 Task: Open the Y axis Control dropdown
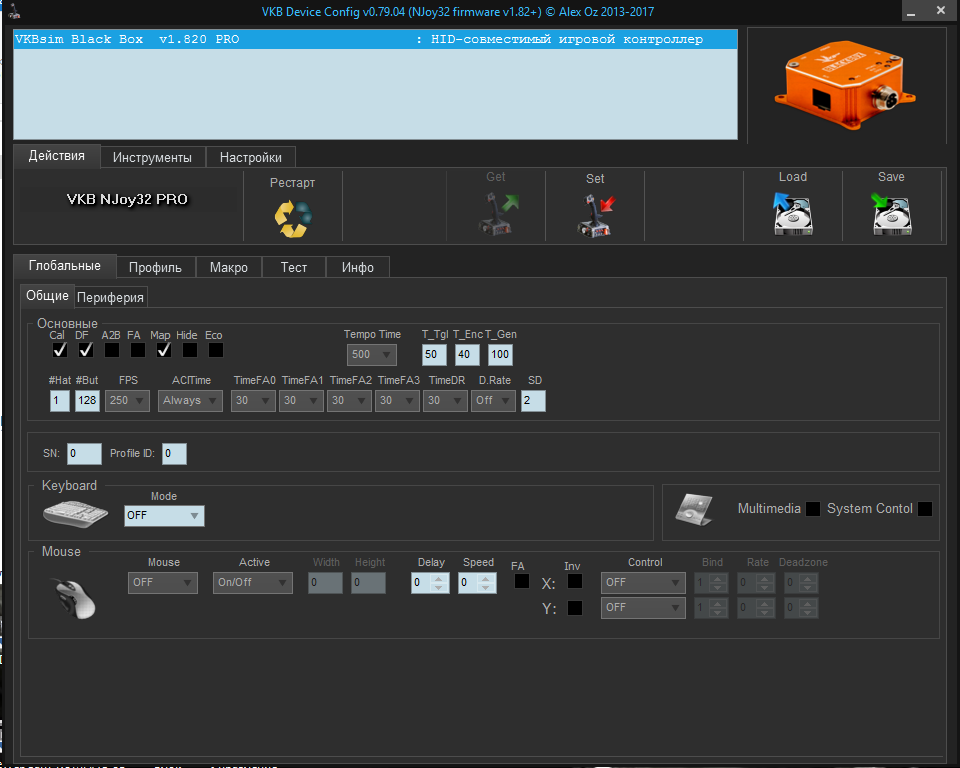click(x=643, y=608)
